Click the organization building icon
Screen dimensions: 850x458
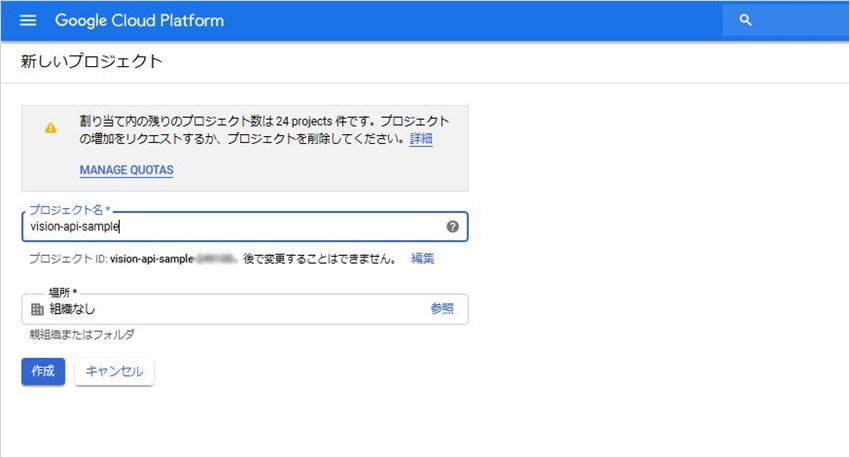[x=37, y=309]
